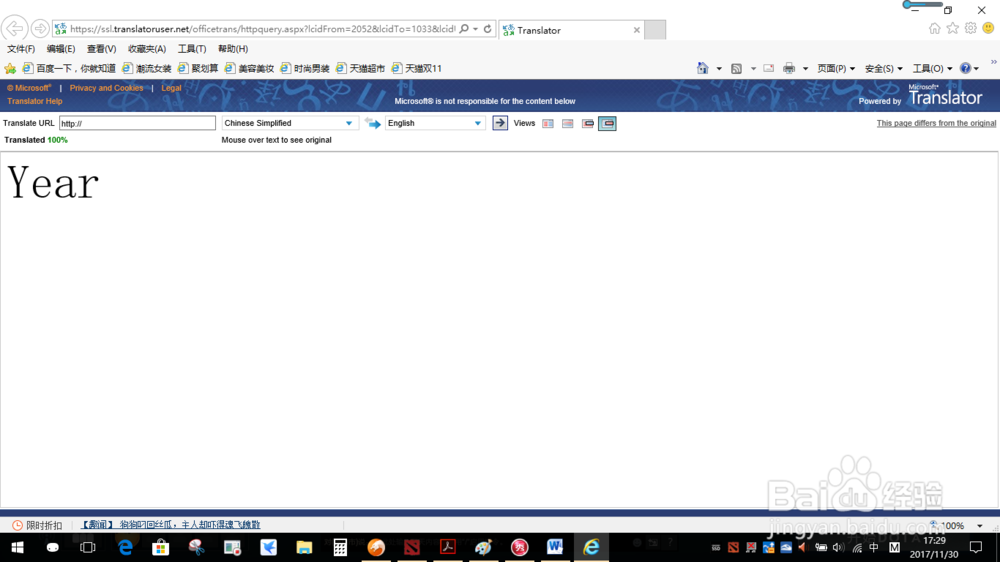This screenshot has height=562, width=1000.
Task: Open 时尚男装 bookmark
Action: coord(305,68)
